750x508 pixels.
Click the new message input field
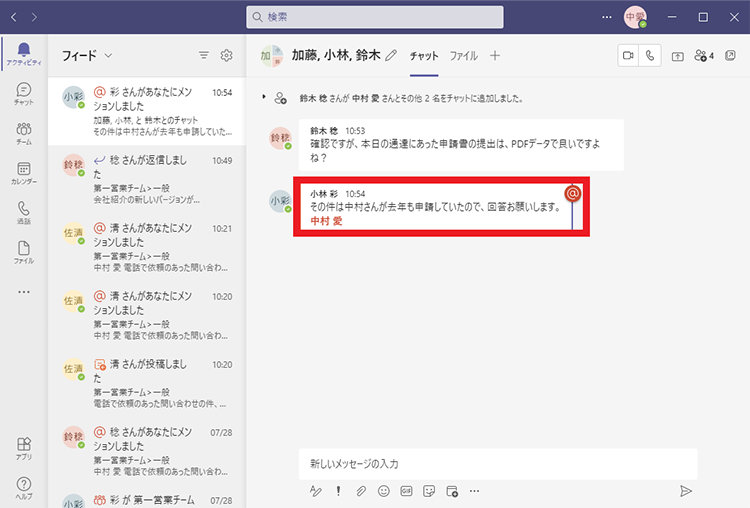497,464
